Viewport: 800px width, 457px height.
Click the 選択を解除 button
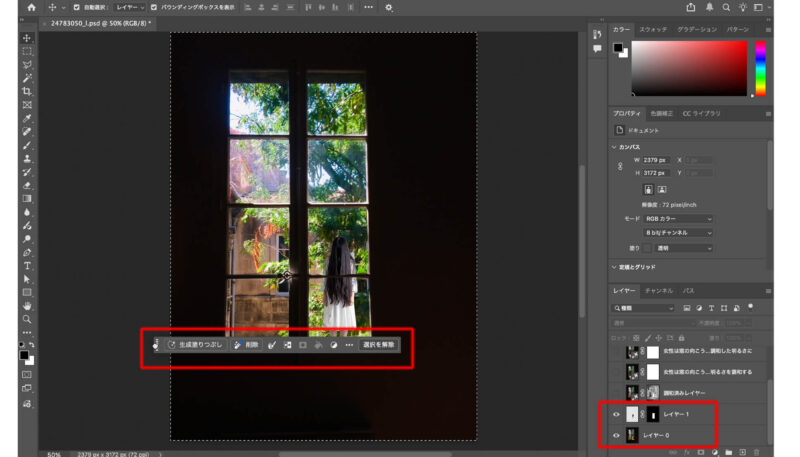pos(378,345)
